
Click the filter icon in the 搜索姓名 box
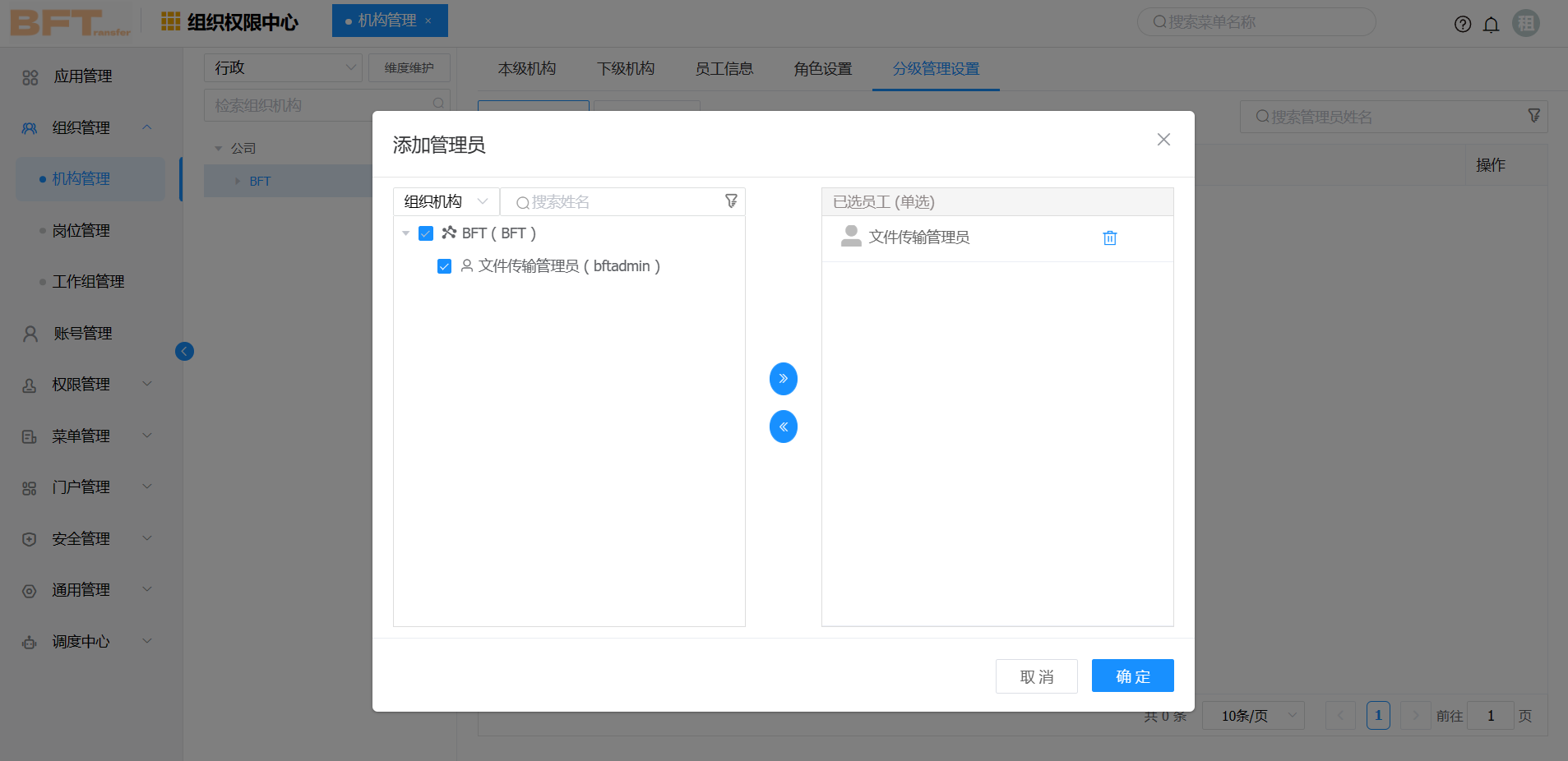coord(730,201)
